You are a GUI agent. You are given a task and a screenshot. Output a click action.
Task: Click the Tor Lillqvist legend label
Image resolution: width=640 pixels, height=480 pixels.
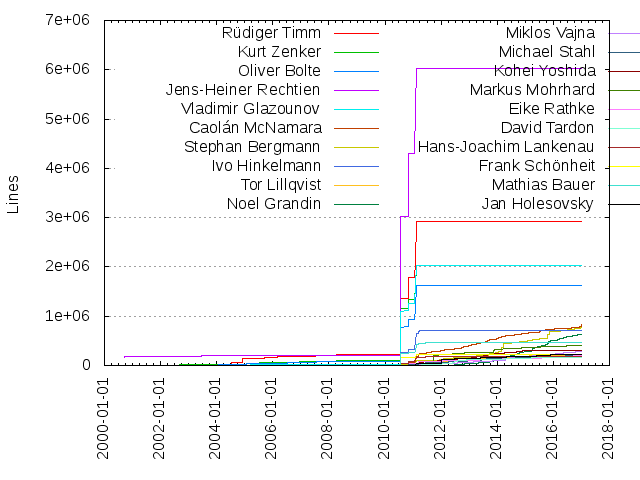[x=281, y=185]
